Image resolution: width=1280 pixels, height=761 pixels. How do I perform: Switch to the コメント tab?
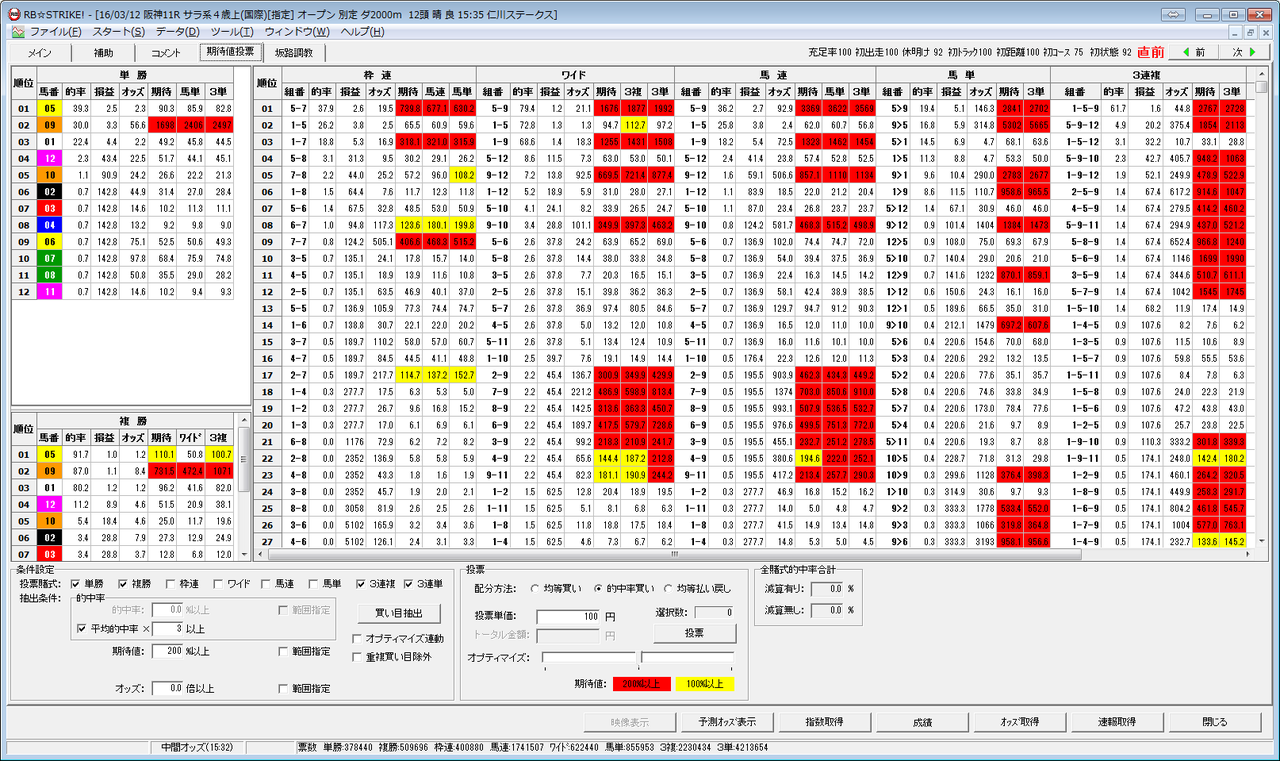[166, 53]
